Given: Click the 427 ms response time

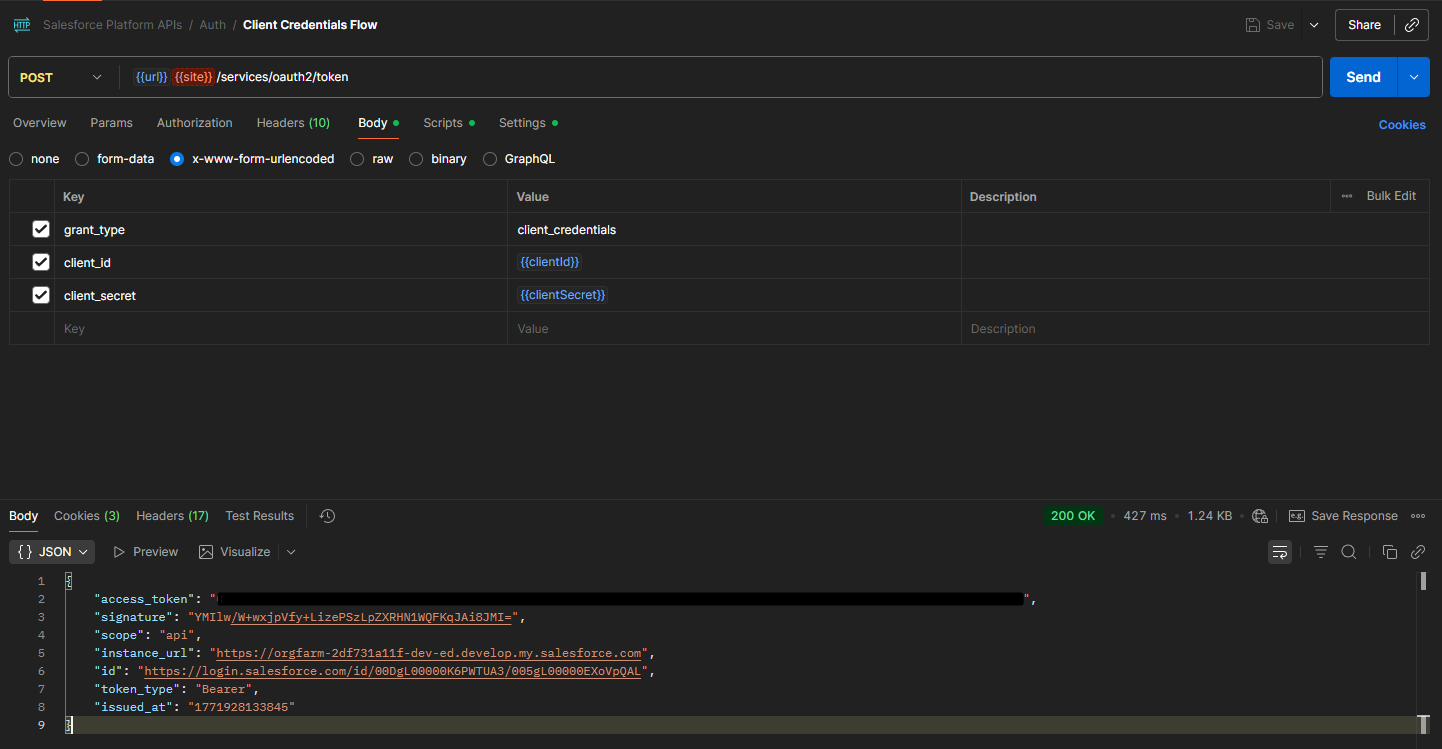Looking at the screenshot, I should (x=1145, y=516).
